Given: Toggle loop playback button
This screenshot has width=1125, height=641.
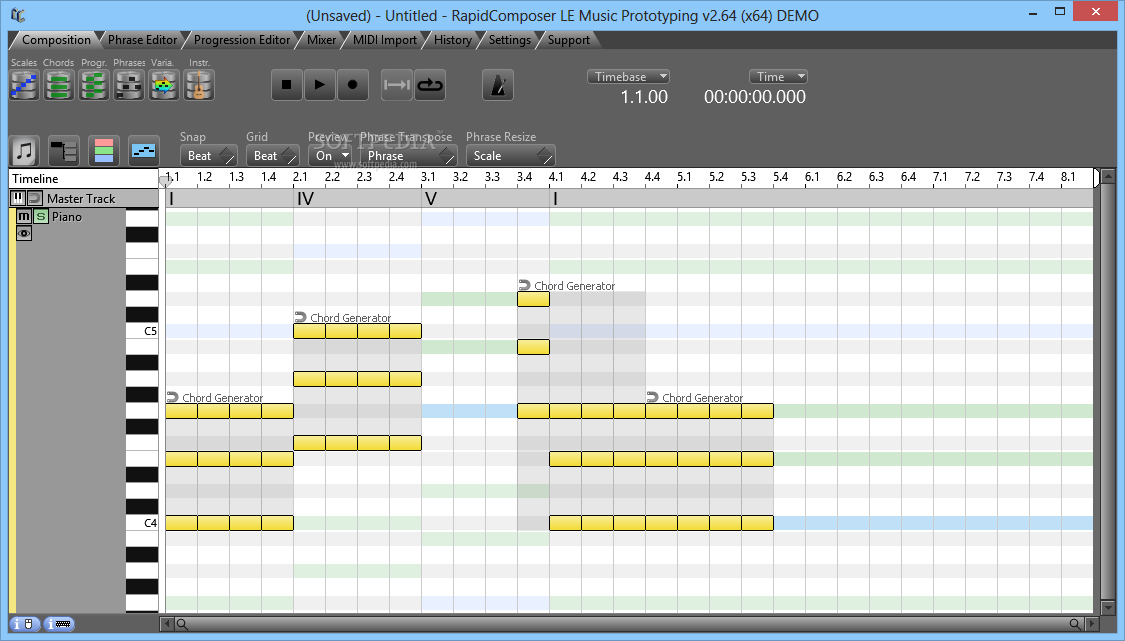Looking at the screenshot, I should coord(430,85).
